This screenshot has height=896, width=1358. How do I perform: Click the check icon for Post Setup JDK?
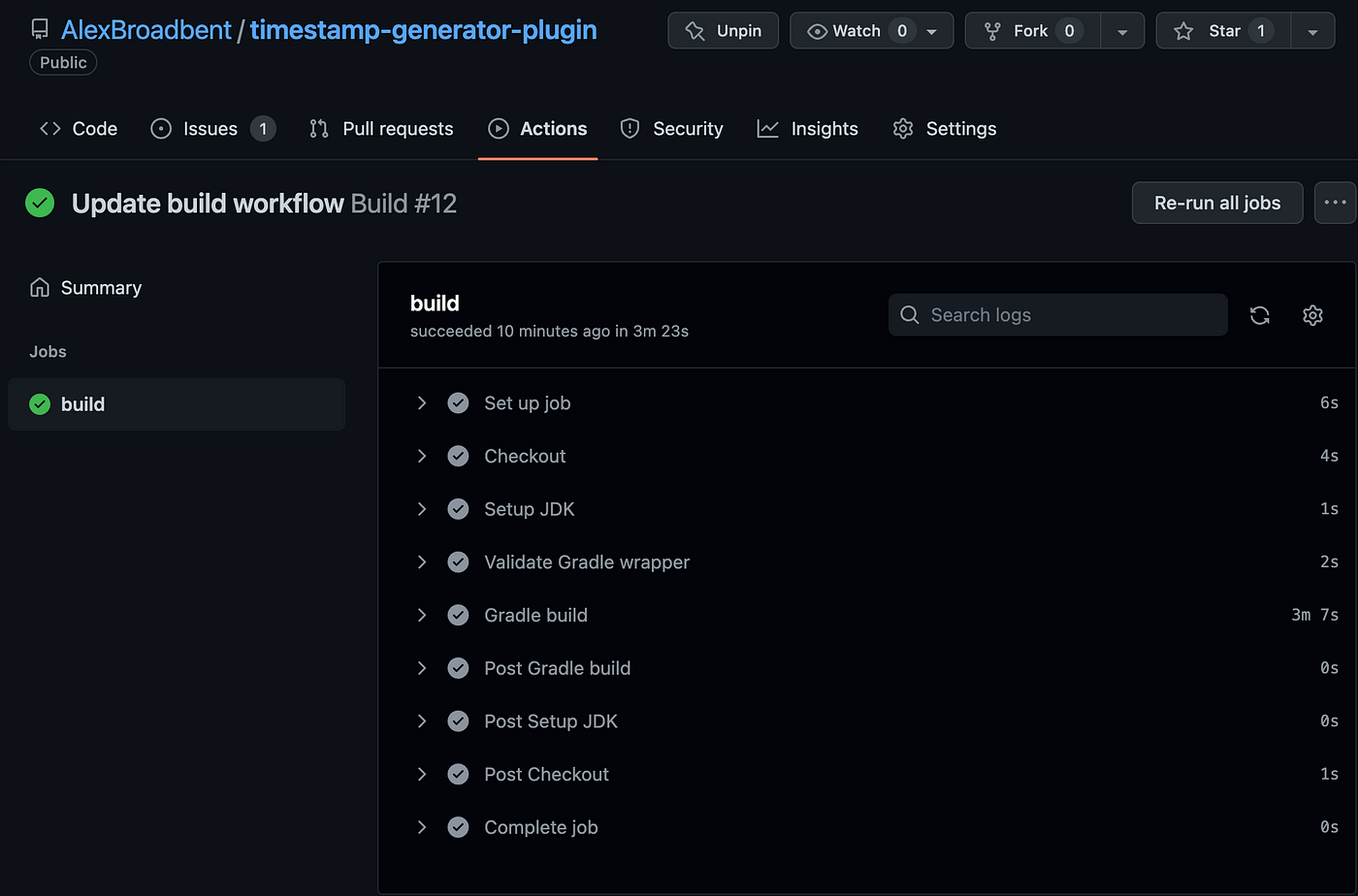pyautogui.click(x=459, y=721)
